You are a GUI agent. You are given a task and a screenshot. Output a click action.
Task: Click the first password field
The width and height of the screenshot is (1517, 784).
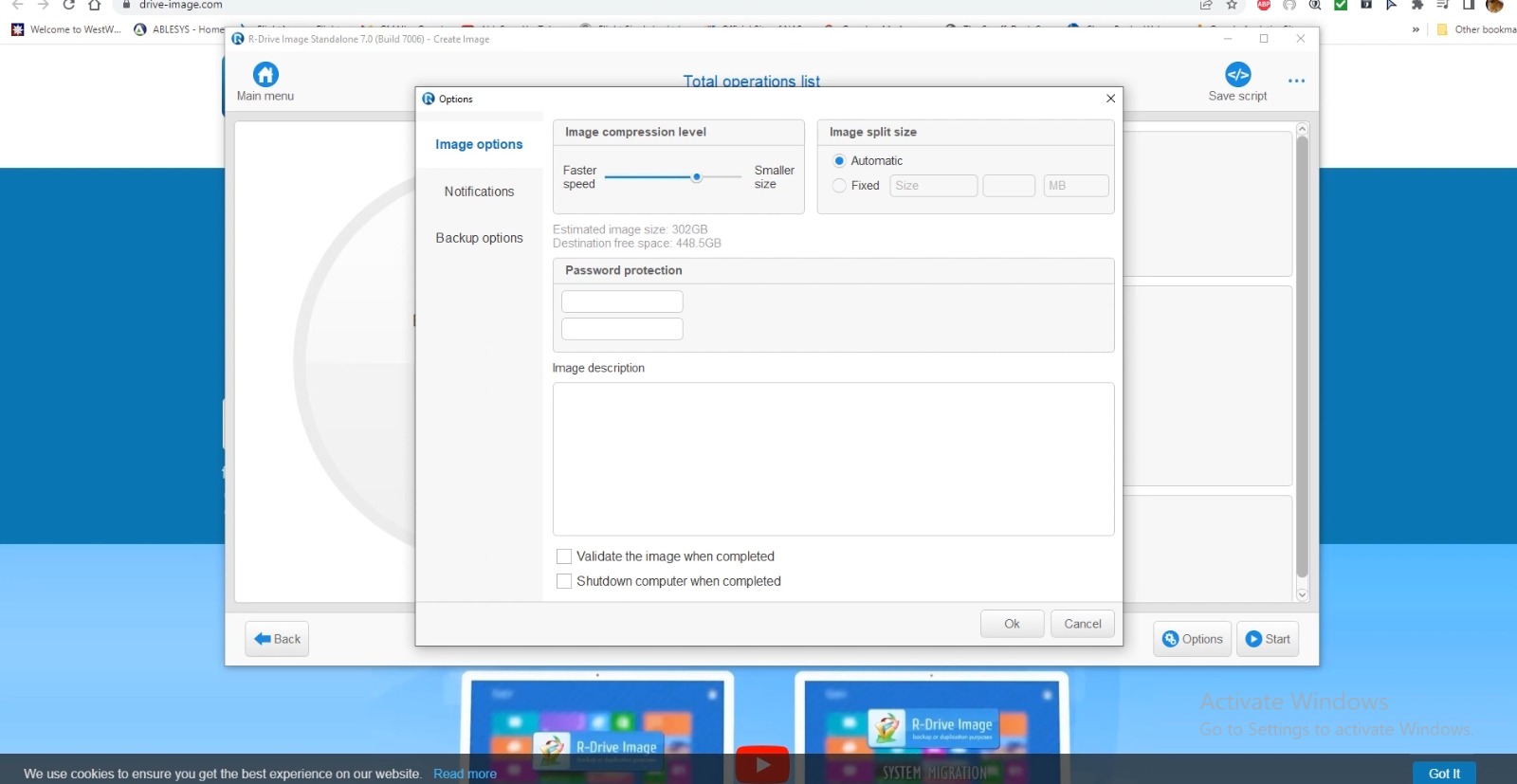click(x=622, y=301)
